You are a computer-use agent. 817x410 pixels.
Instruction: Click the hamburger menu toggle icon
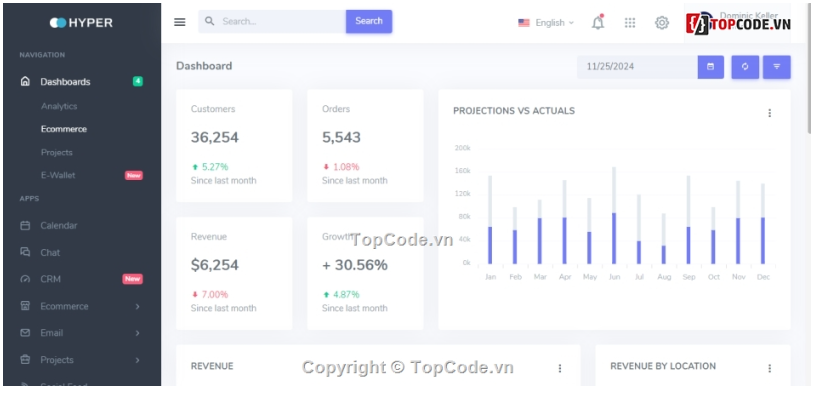(x=180, y=22)
